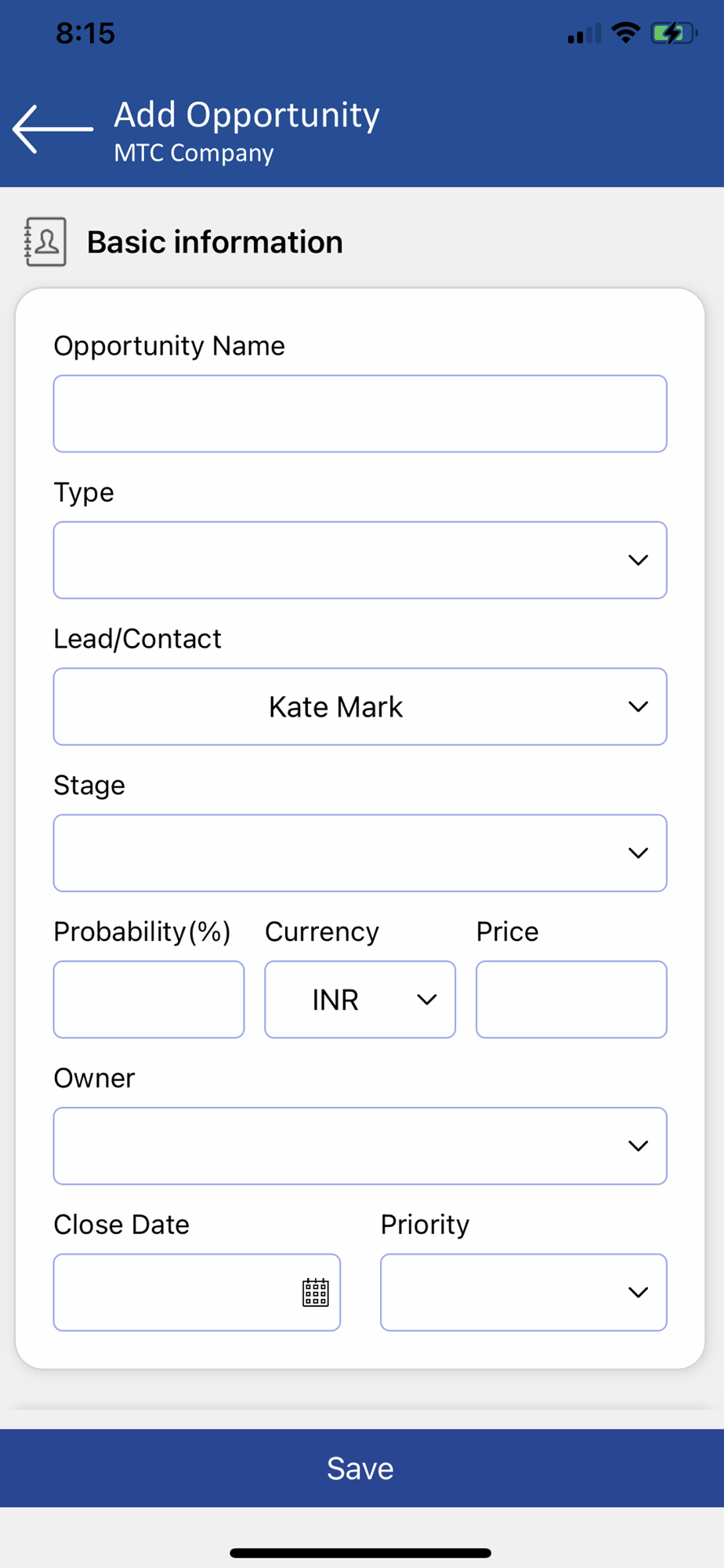Expand the Owner dropdown
Image resolution: width=724 pixels, height=1568 pixels.
pyautogui.click(x=360, y=1145)
